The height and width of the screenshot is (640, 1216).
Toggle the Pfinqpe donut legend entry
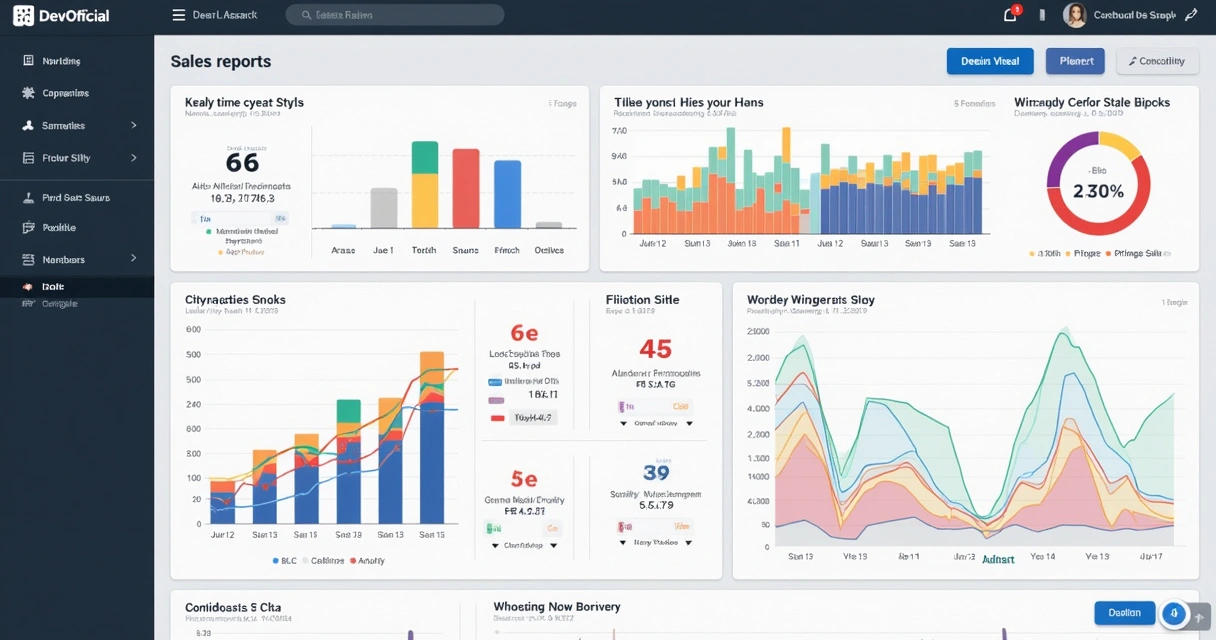(1082, 254)
